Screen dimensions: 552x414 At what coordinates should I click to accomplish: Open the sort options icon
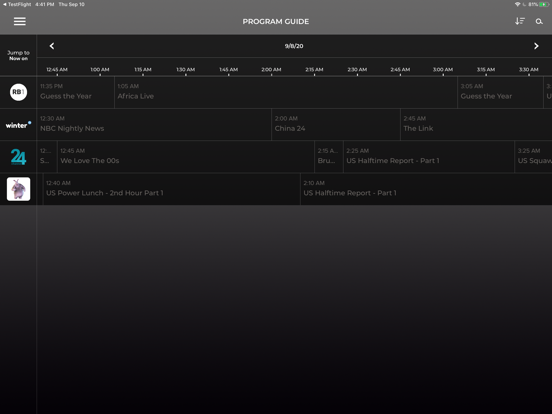[520, 21]
